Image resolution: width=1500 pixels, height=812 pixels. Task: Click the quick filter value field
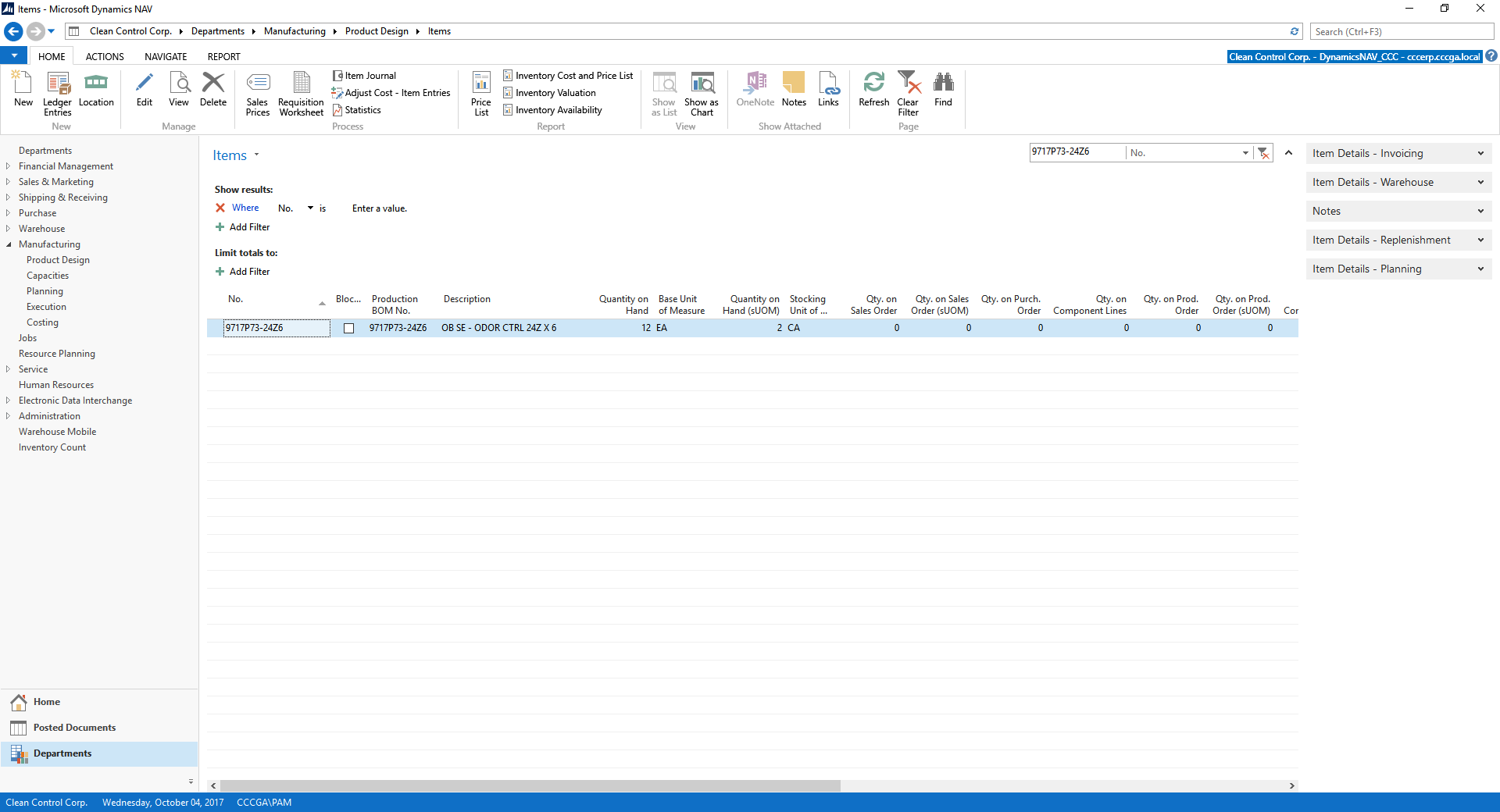(1077, 152)
